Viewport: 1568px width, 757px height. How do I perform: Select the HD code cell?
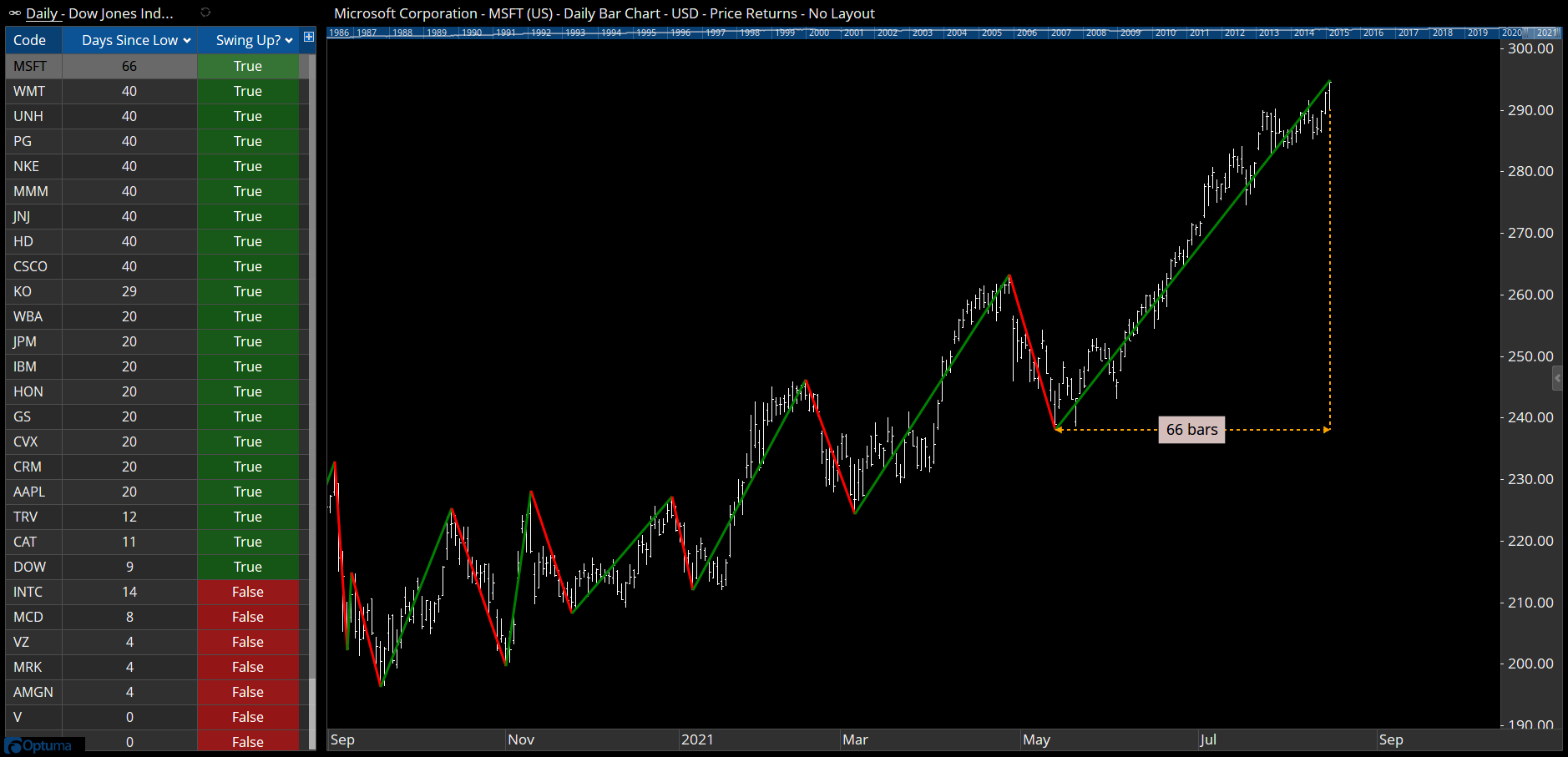tap(33, 241)
